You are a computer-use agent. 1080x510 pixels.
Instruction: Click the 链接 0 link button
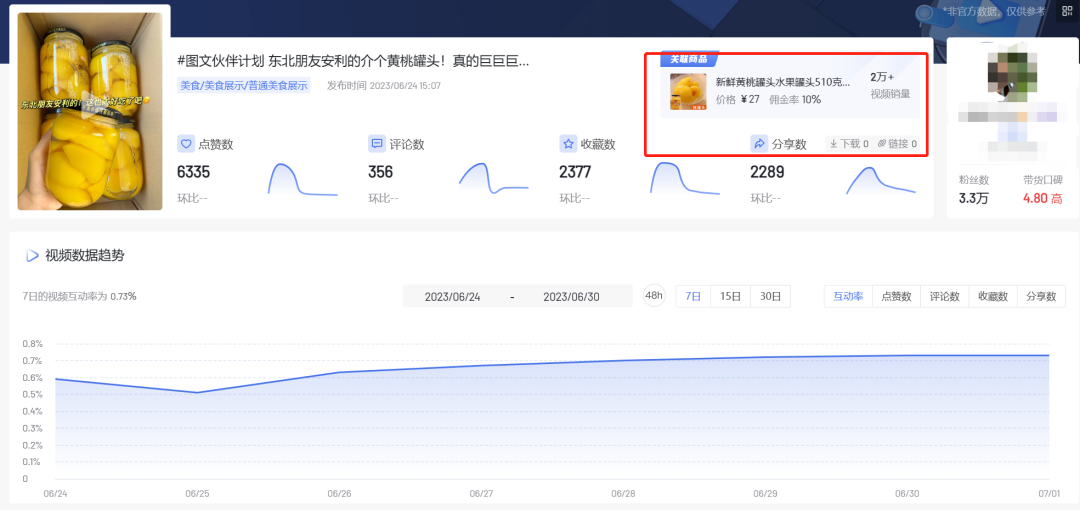(x=897, y=144)
